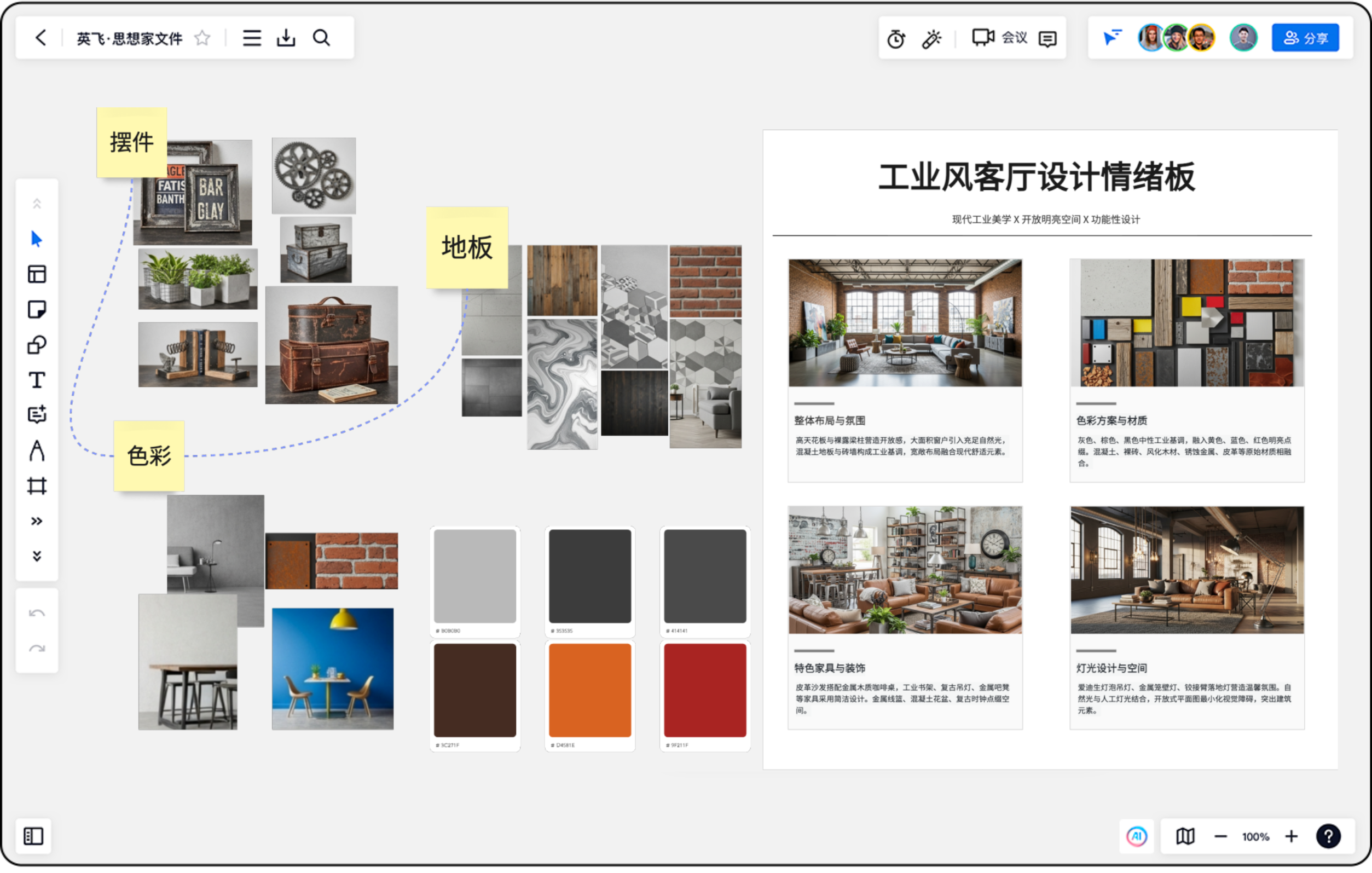This screenshot has height=873, width=1372.
Task: Select the wood planks floor texture
Action: coord(563,281)
